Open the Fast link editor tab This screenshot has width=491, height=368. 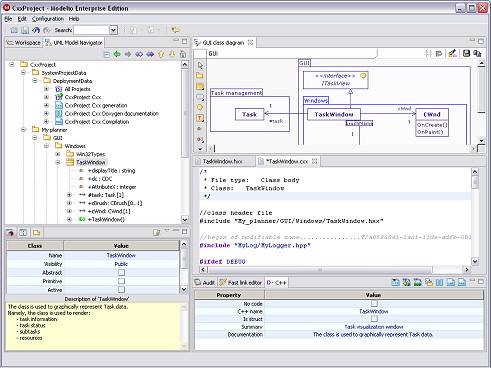[241, 283]
